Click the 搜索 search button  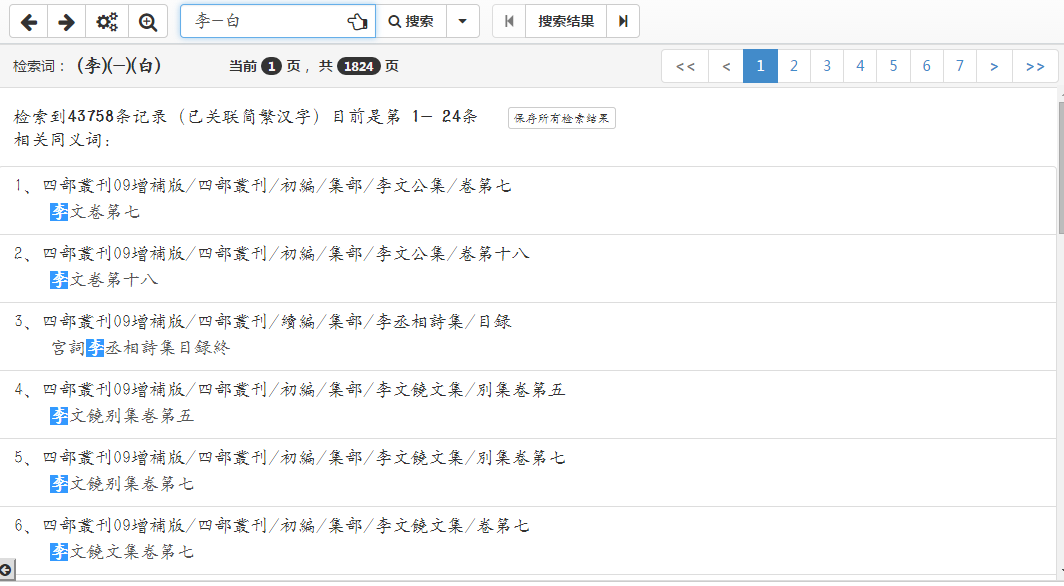(411, 21)
